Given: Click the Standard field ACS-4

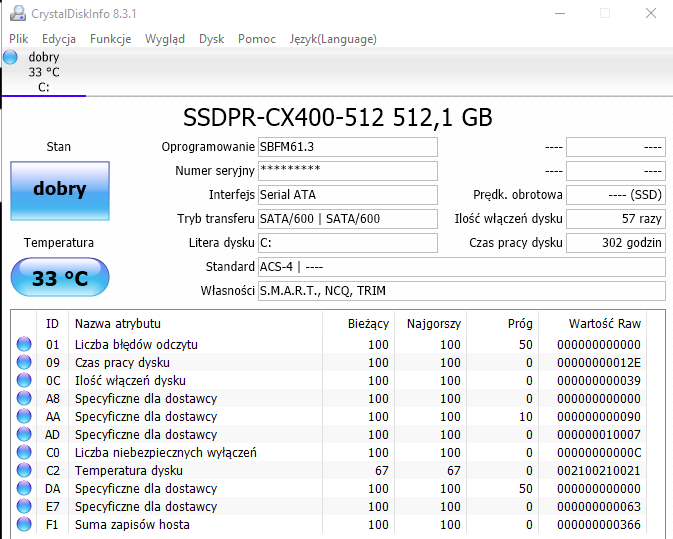Looking at the screenshot, I should [462, 267].
